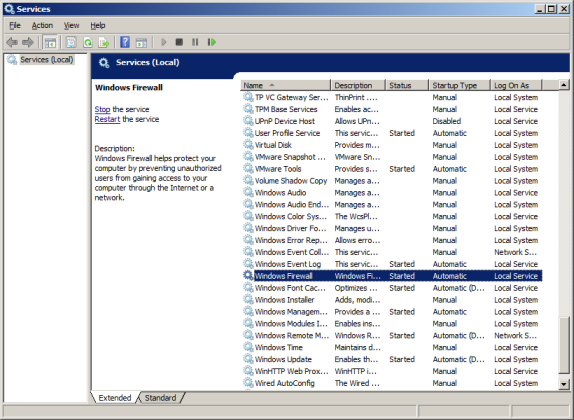This screenshot has width=574, height=420.
Task: Switch to the Standard tab
Action: tap(160, 398)
